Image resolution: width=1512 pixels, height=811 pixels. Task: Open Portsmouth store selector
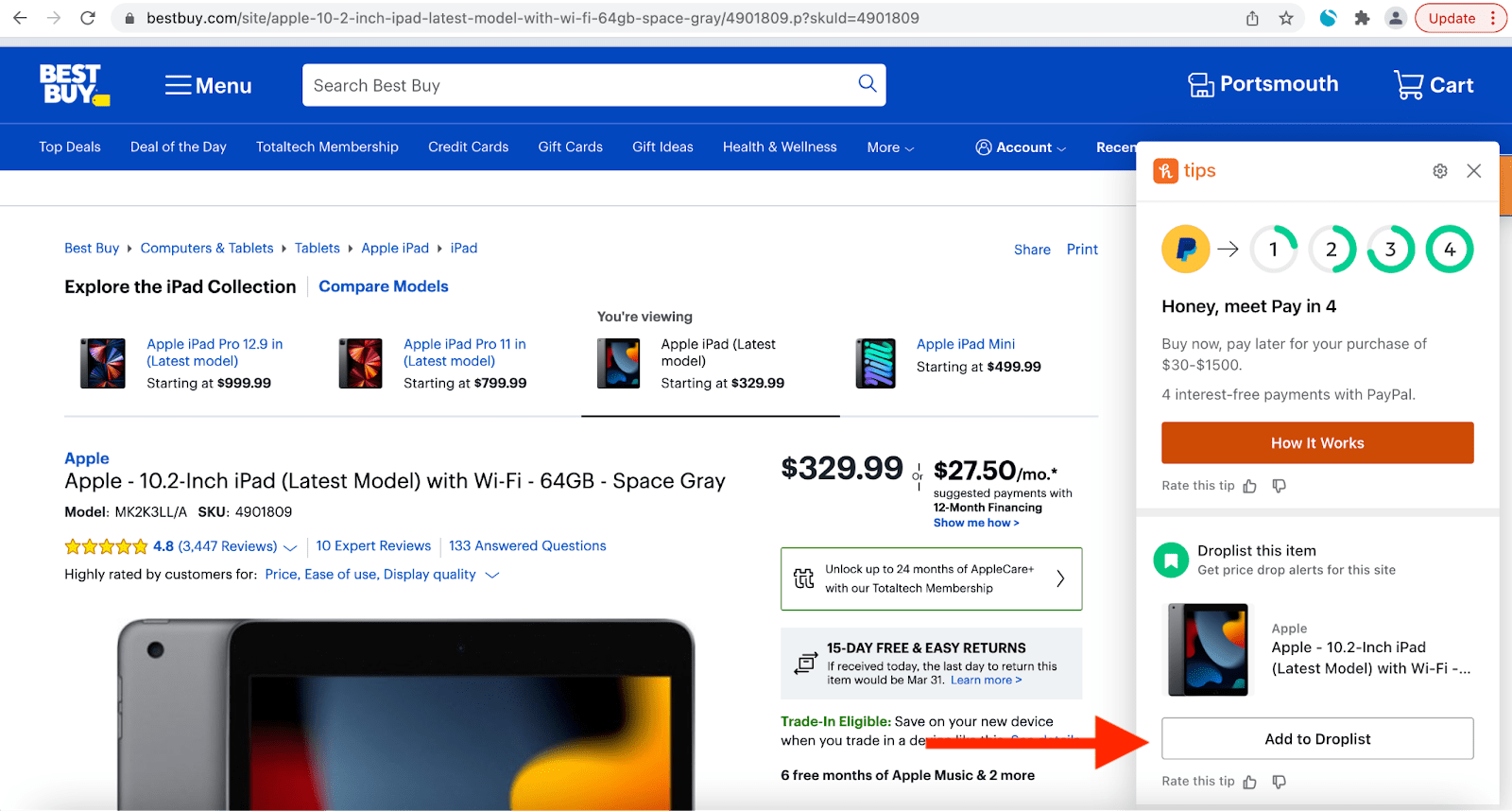click(x=1263, y=84)
